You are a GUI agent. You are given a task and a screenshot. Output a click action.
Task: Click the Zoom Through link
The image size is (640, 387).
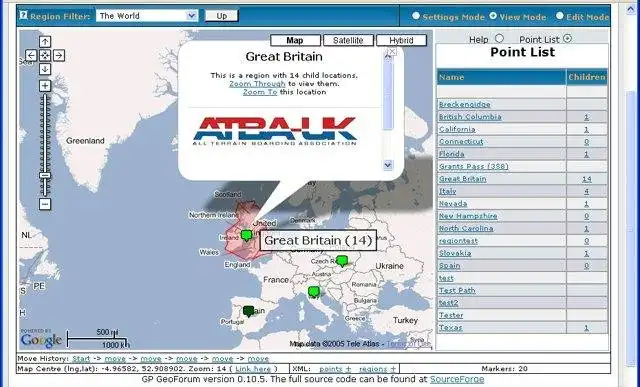(x=257, y=84)
